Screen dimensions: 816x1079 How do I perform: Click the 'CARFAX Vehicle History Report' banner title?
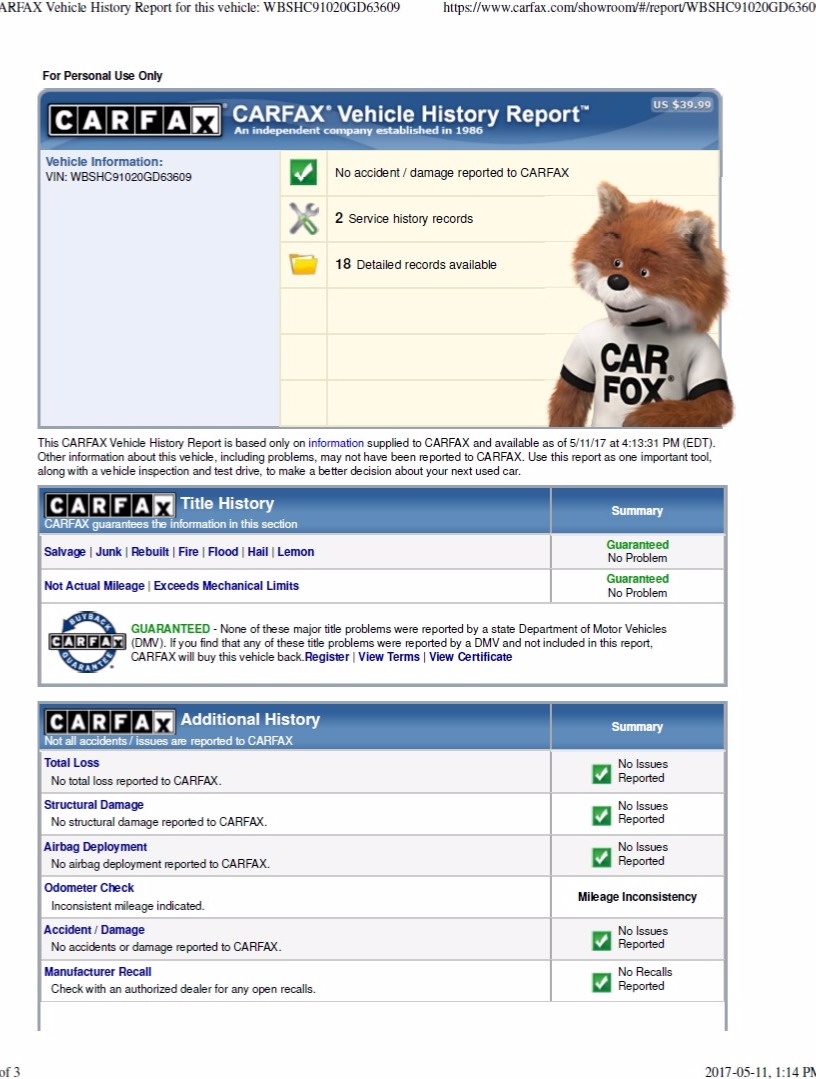(411, 114)
